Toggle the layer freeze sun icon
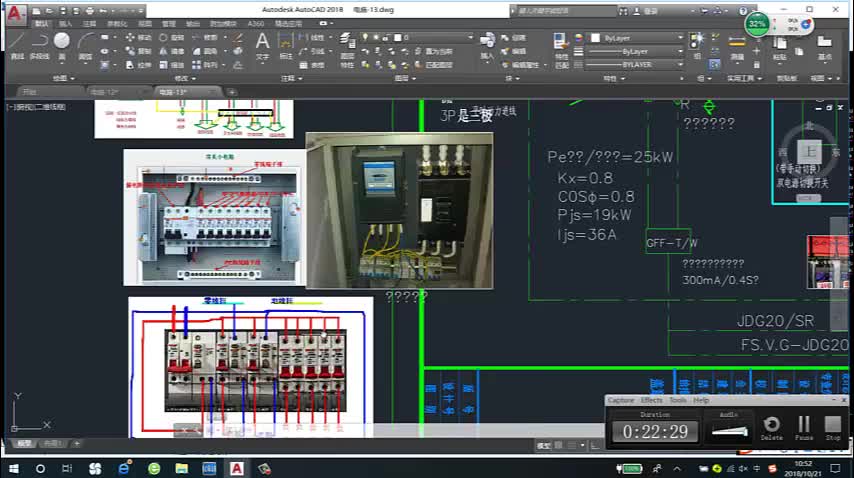Image resolution: width=854 pixels, height=478 pixels. tap(375, 38)
